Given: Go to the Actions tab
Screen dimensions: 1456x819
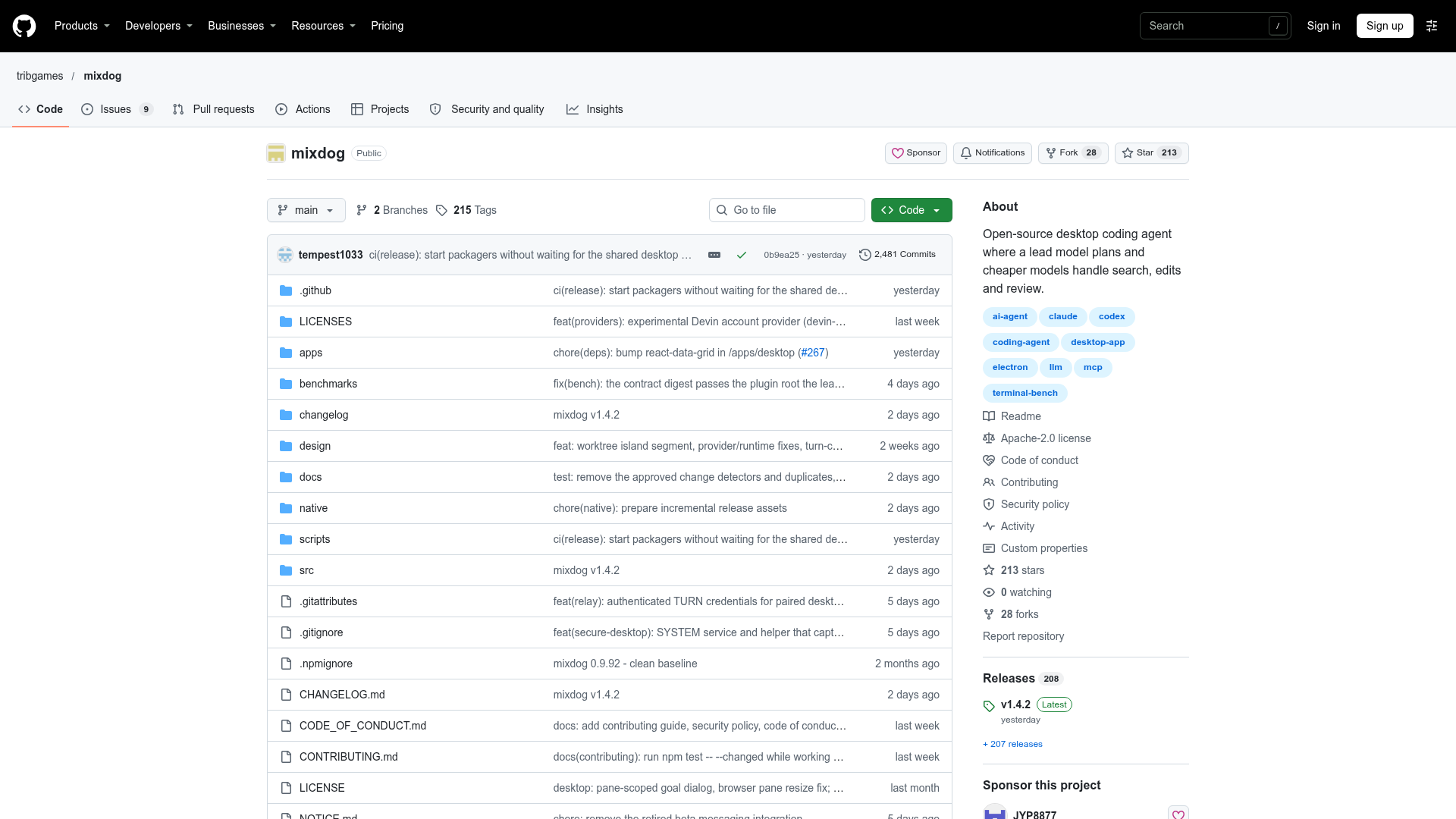Looking at the screenshot, I should click(303, 109).
